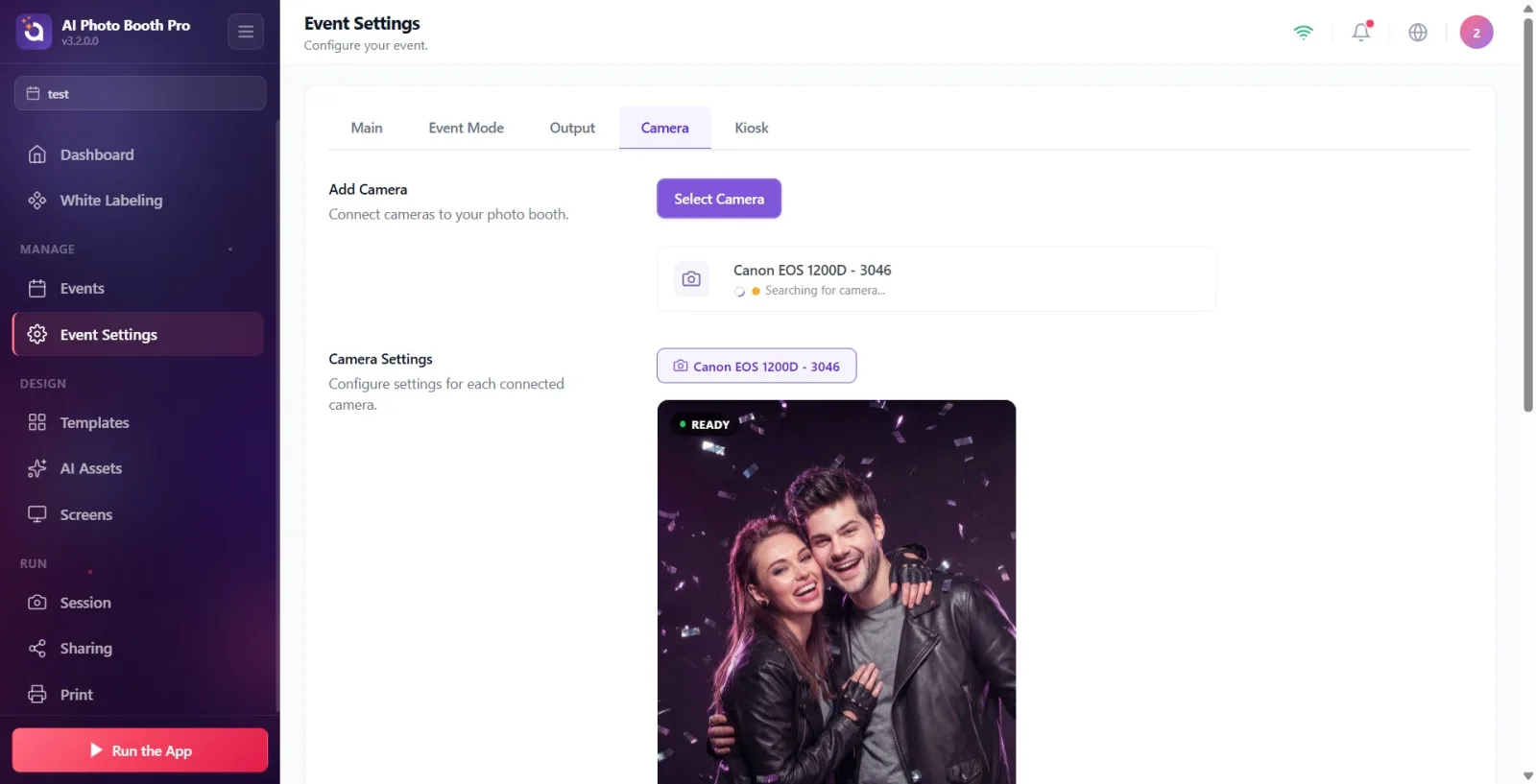Switch to the Kiosk tab
The width and height of the screenshot is (1536, 784).
click(x=752, y=128)
